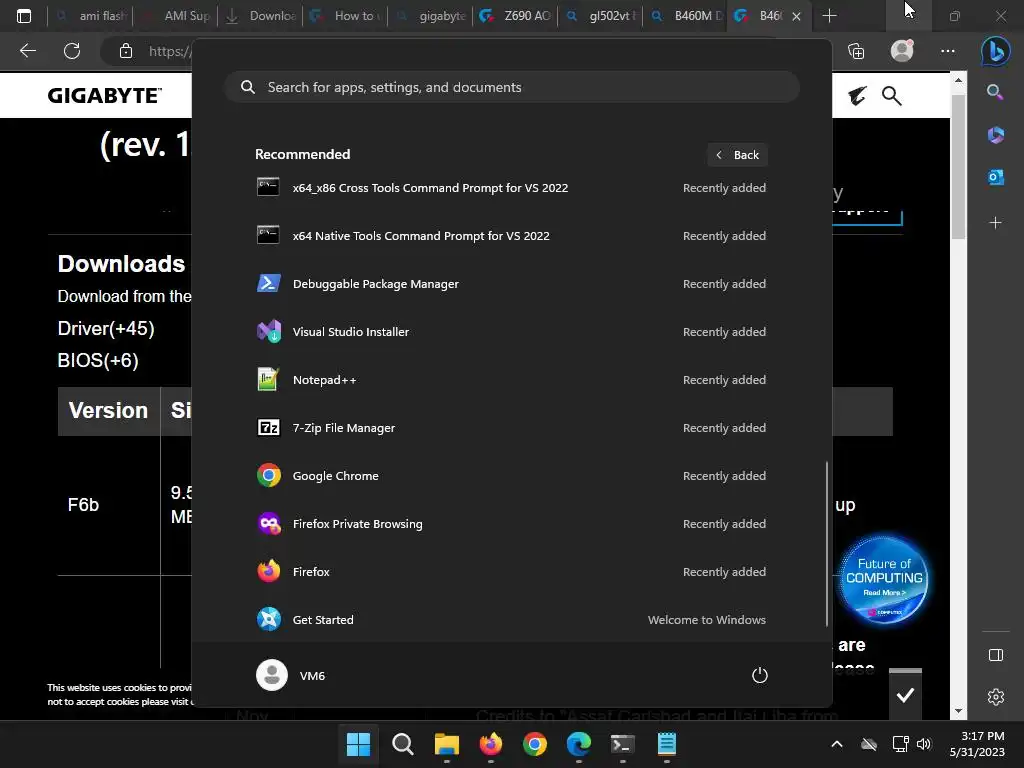
Task: Close the active B460 tab
Action: click(796, 16)
